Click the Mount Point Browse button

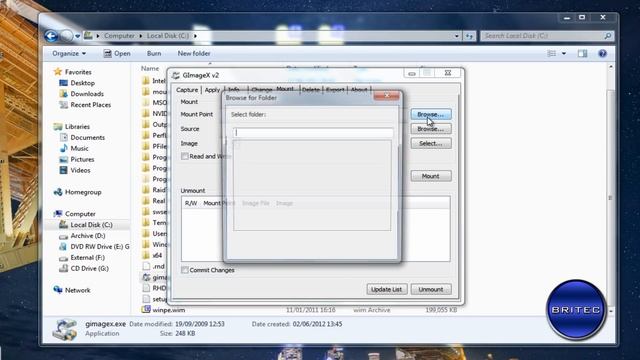431,114
